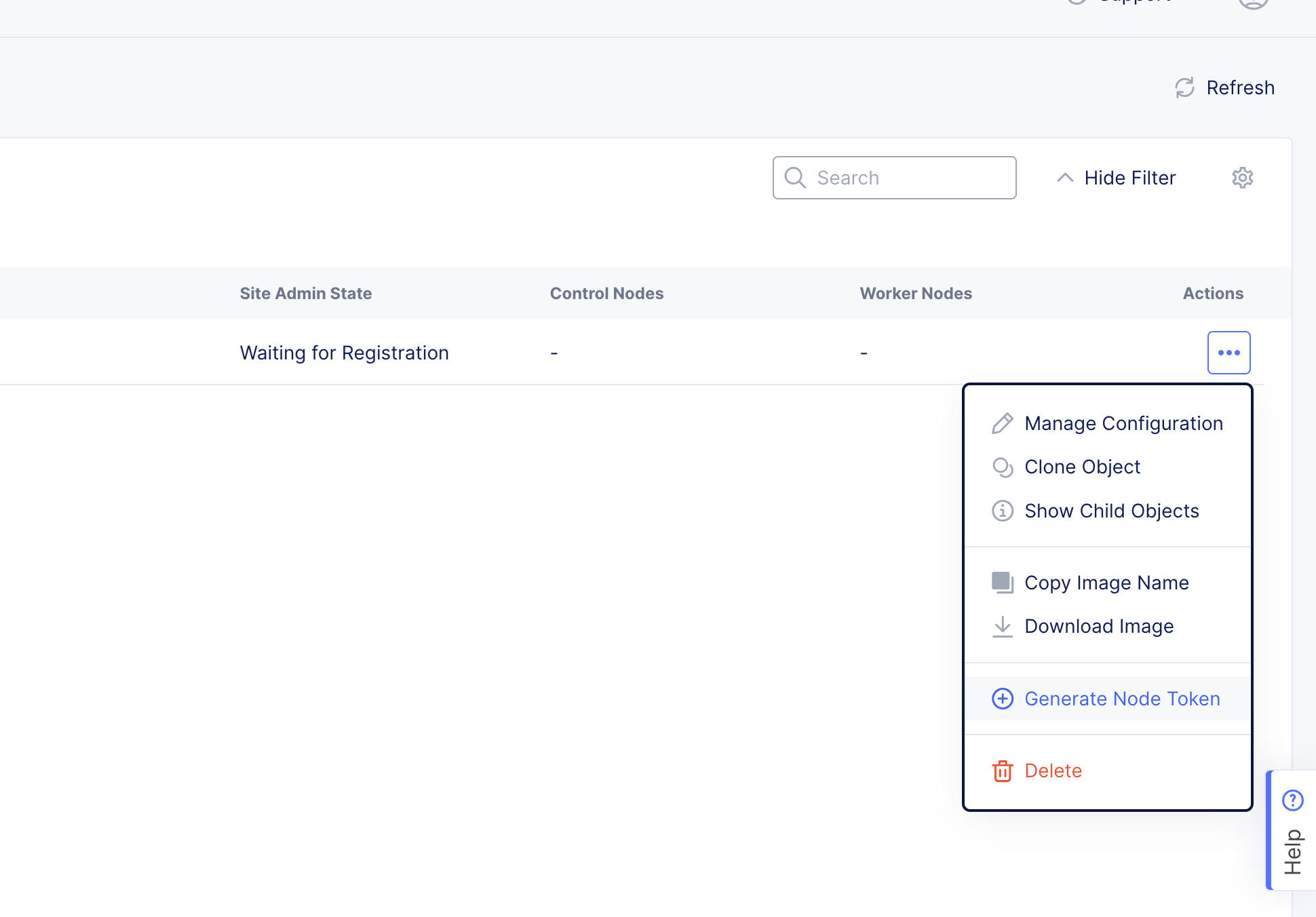Click the Refresh circular-arrows icon
This screenshot has width=1316, height=917.
click(x=1184, y=87)
